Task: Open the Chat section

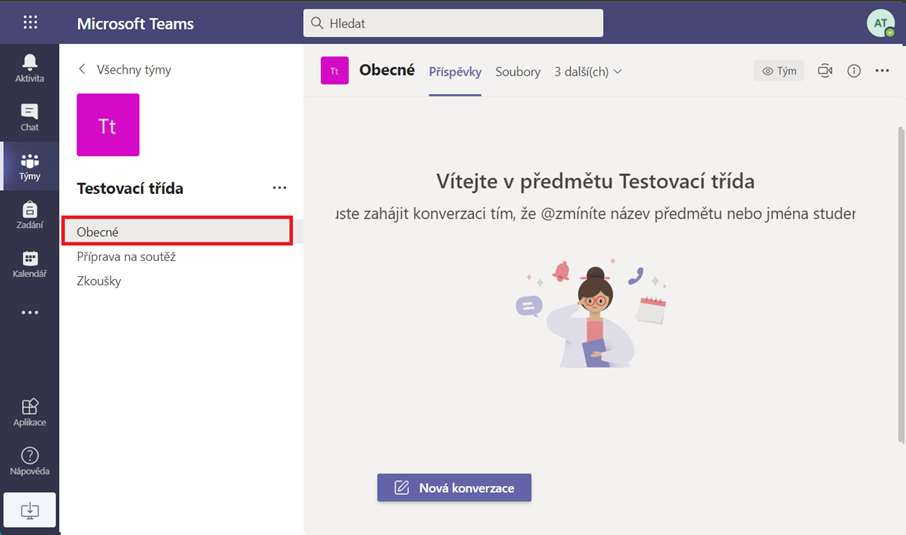Action: 29,117
